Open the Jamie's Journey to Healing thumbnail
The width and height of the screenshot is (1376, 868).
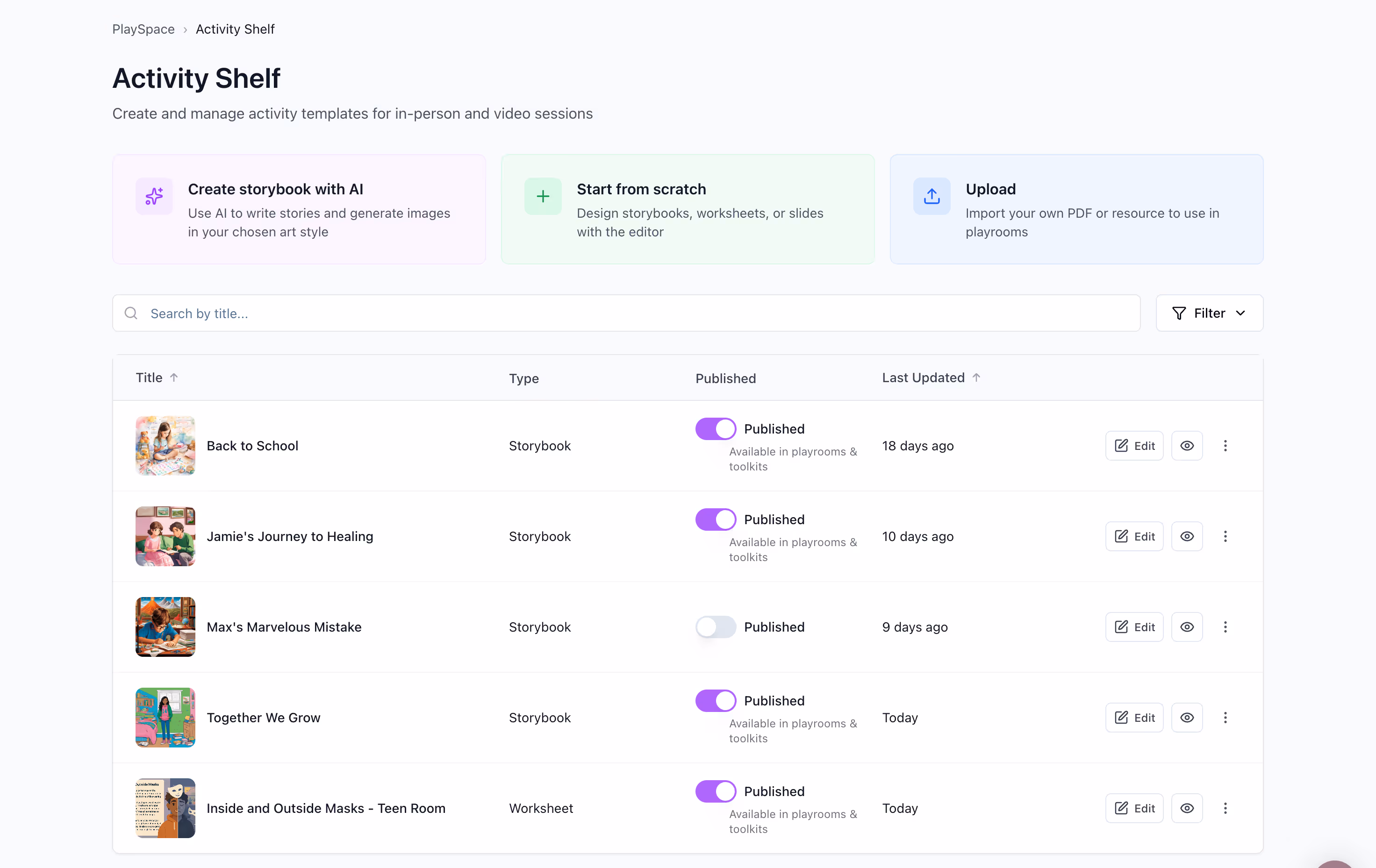(165, 536)
